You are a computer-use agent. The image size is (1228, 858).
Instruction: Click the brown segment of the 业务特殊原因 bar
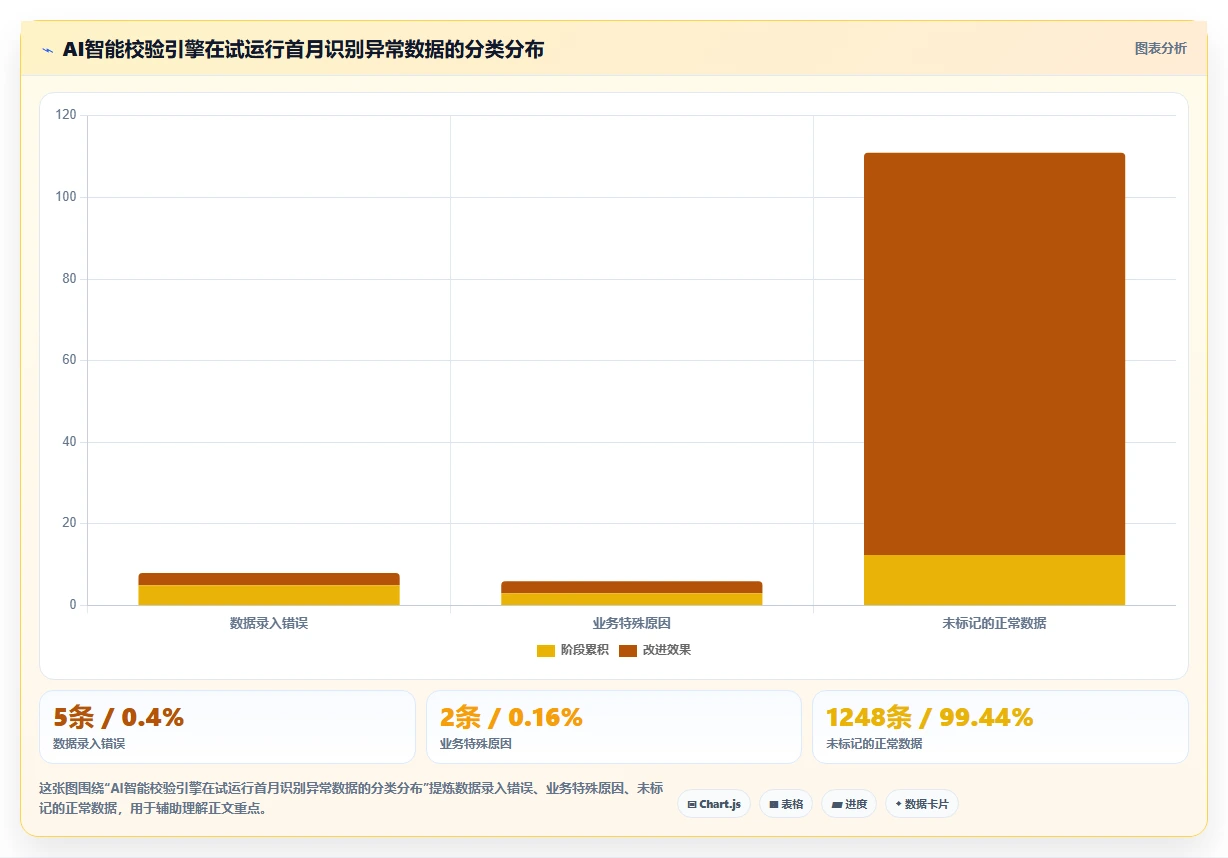coord(632,587)
